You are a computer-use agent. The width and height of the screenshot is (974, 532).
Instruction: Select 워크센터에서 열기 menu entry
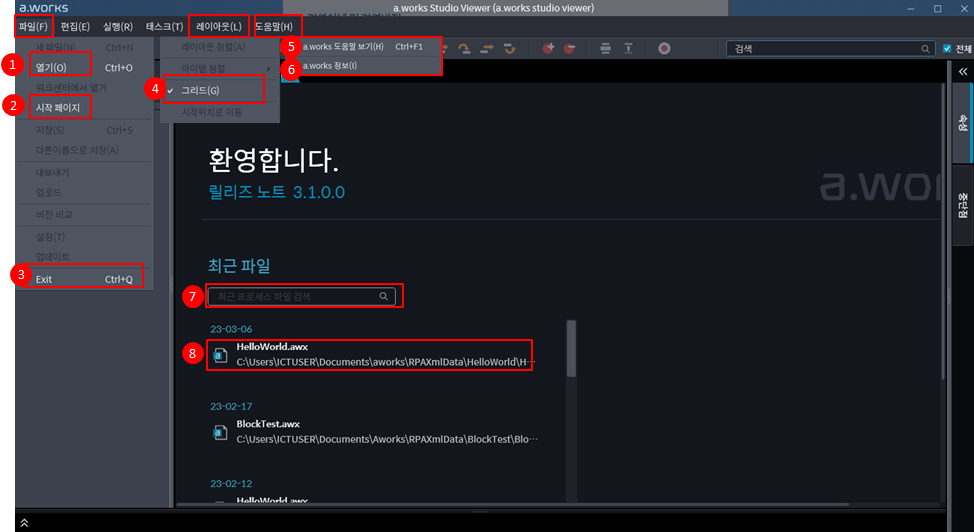84,88
